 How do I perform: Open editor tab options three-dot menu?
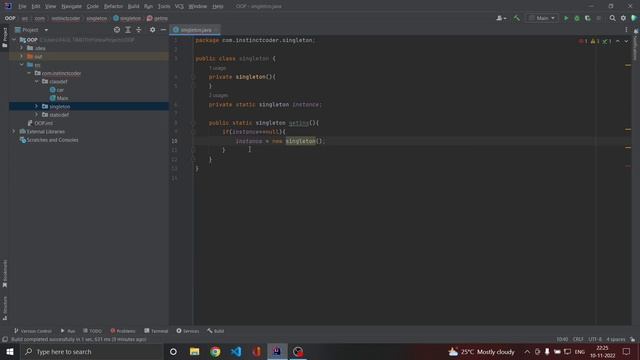[x=626, y=29]
